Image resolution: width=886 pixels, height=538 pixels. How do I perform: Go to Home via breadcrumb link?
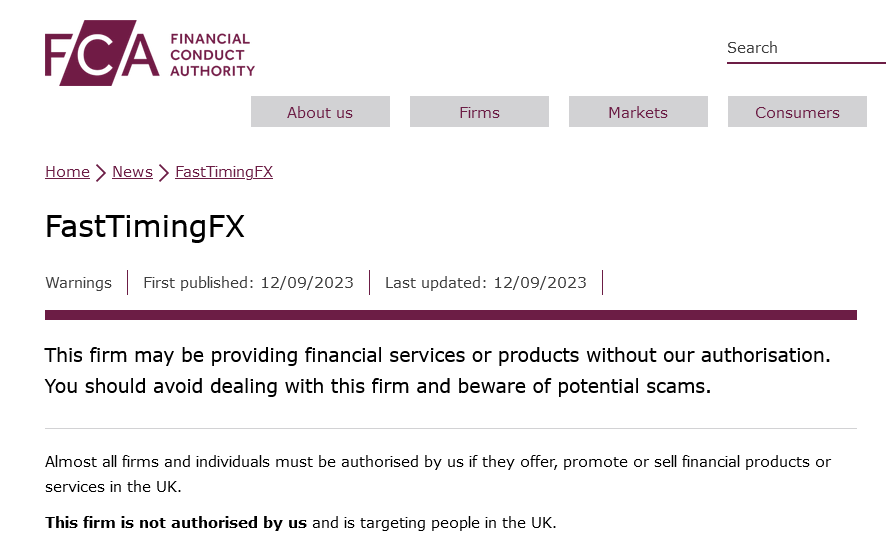pyautogui.click(x=67, y=172)
